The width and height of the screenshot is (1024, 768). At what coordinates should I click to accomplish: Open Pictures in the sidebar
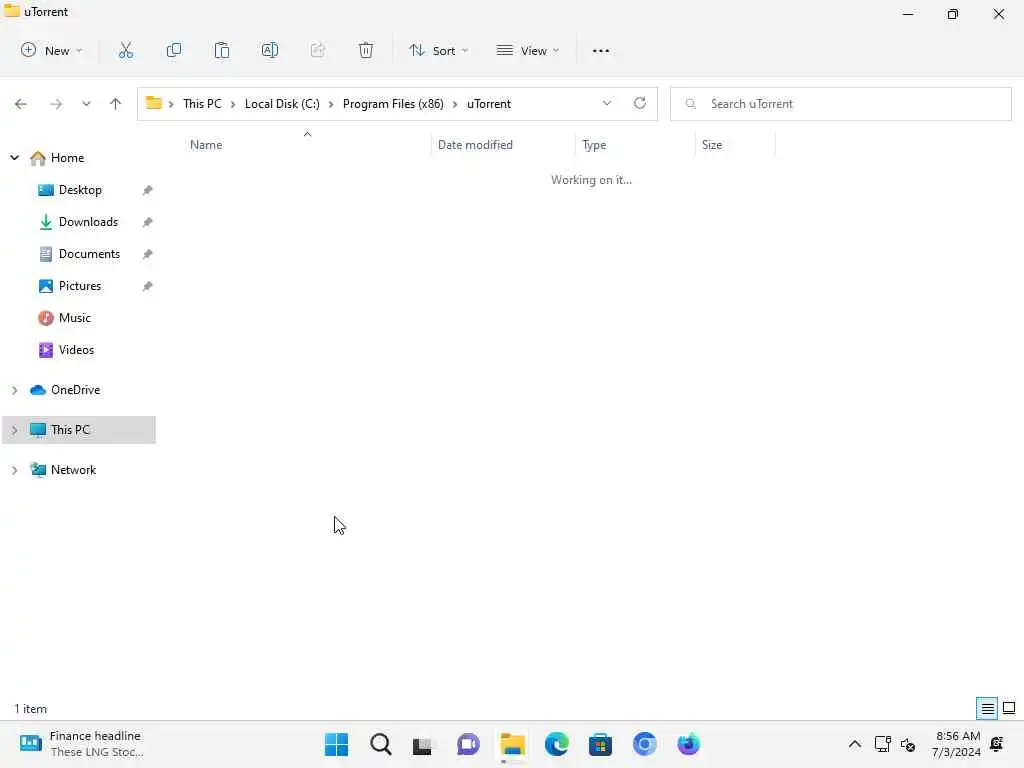[78, 286]
